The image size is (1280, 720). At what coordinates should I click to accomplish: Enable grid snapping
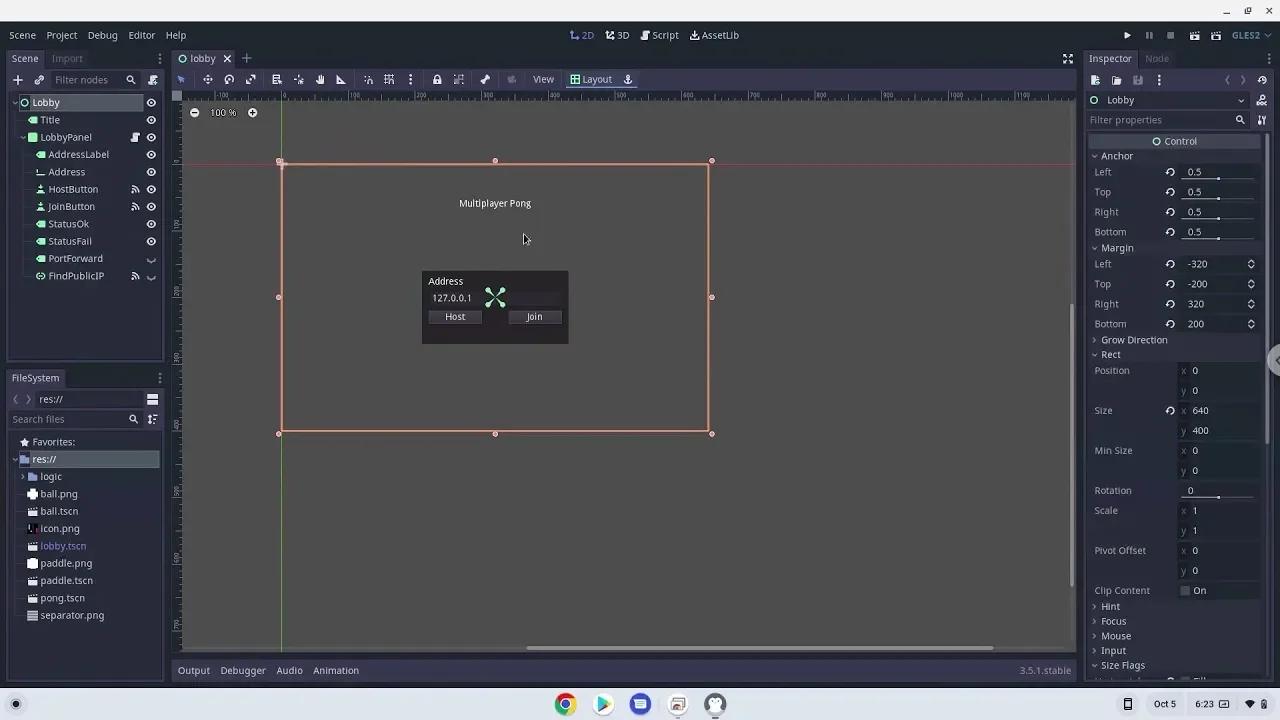click(x=389, y=79)
